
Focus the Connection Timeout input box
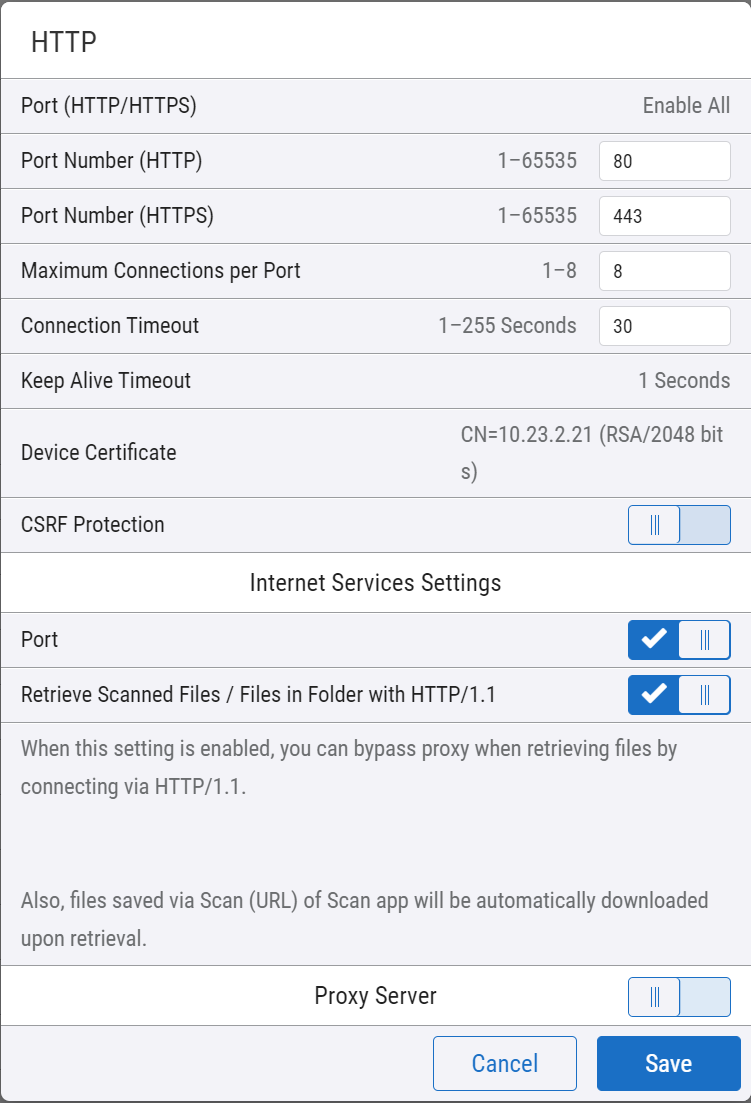(664, 326)
